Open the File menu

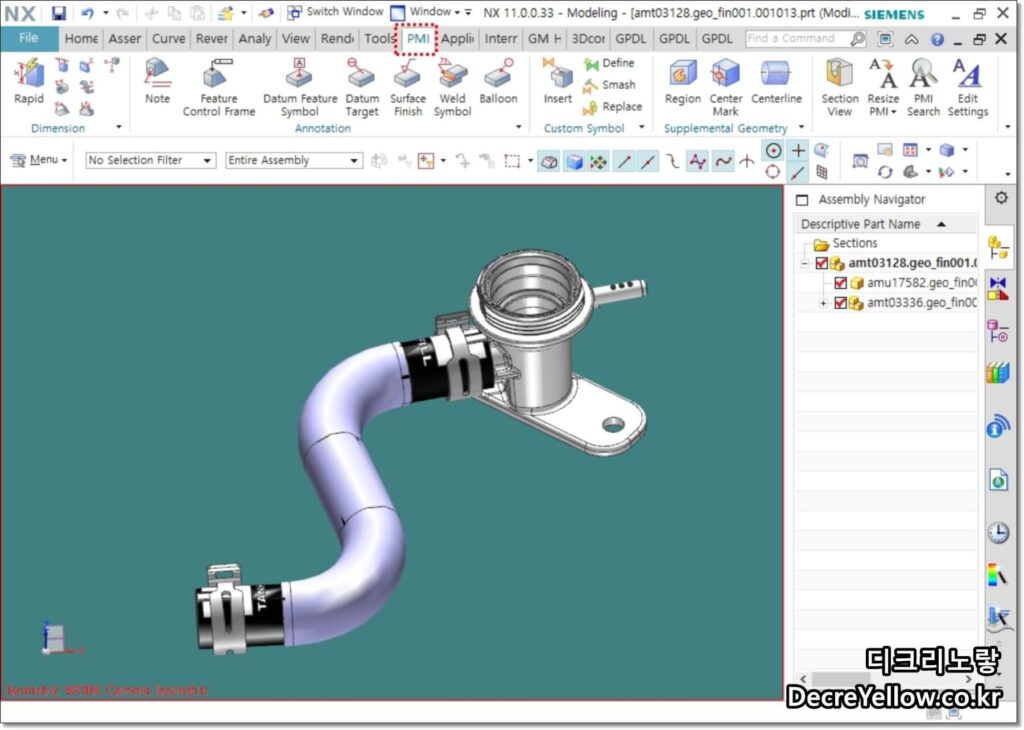coord(29,39)
